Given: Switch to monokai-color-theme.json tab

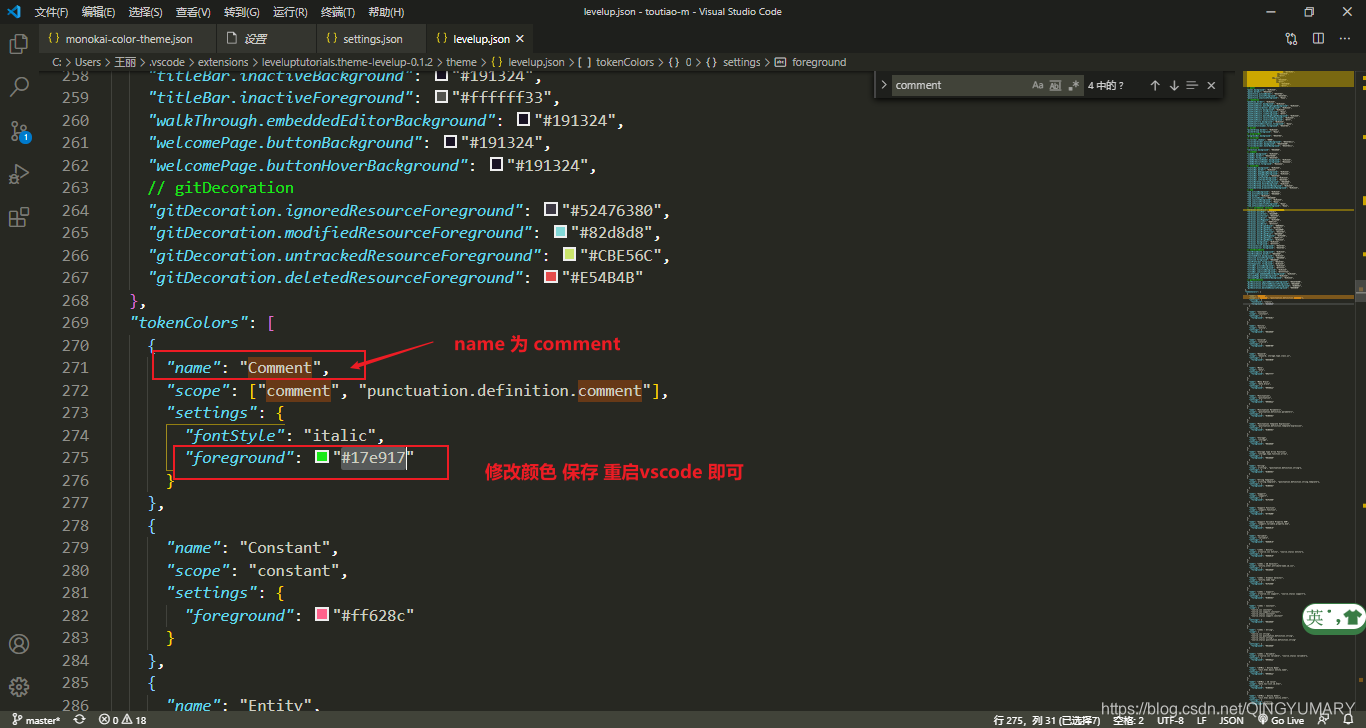Looking at the screenshot, I should [x=127, y=39].
